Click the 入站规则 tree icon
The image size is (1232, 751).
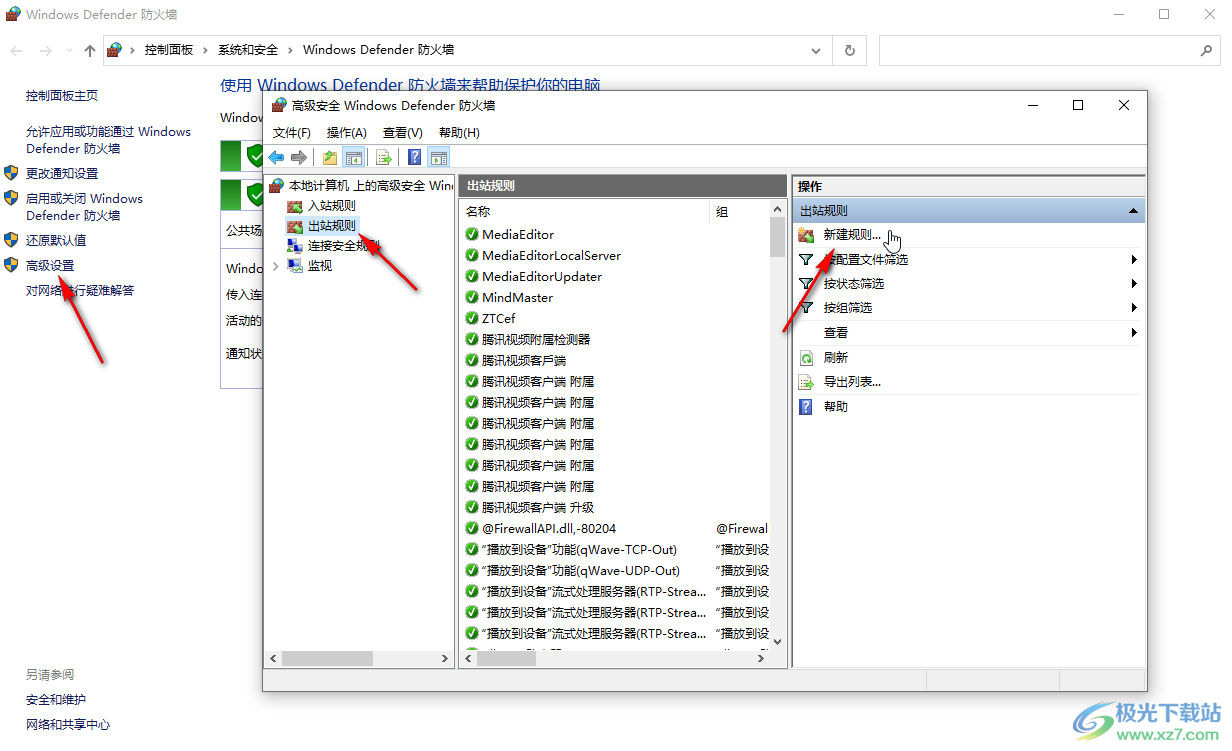pos(295,205)
